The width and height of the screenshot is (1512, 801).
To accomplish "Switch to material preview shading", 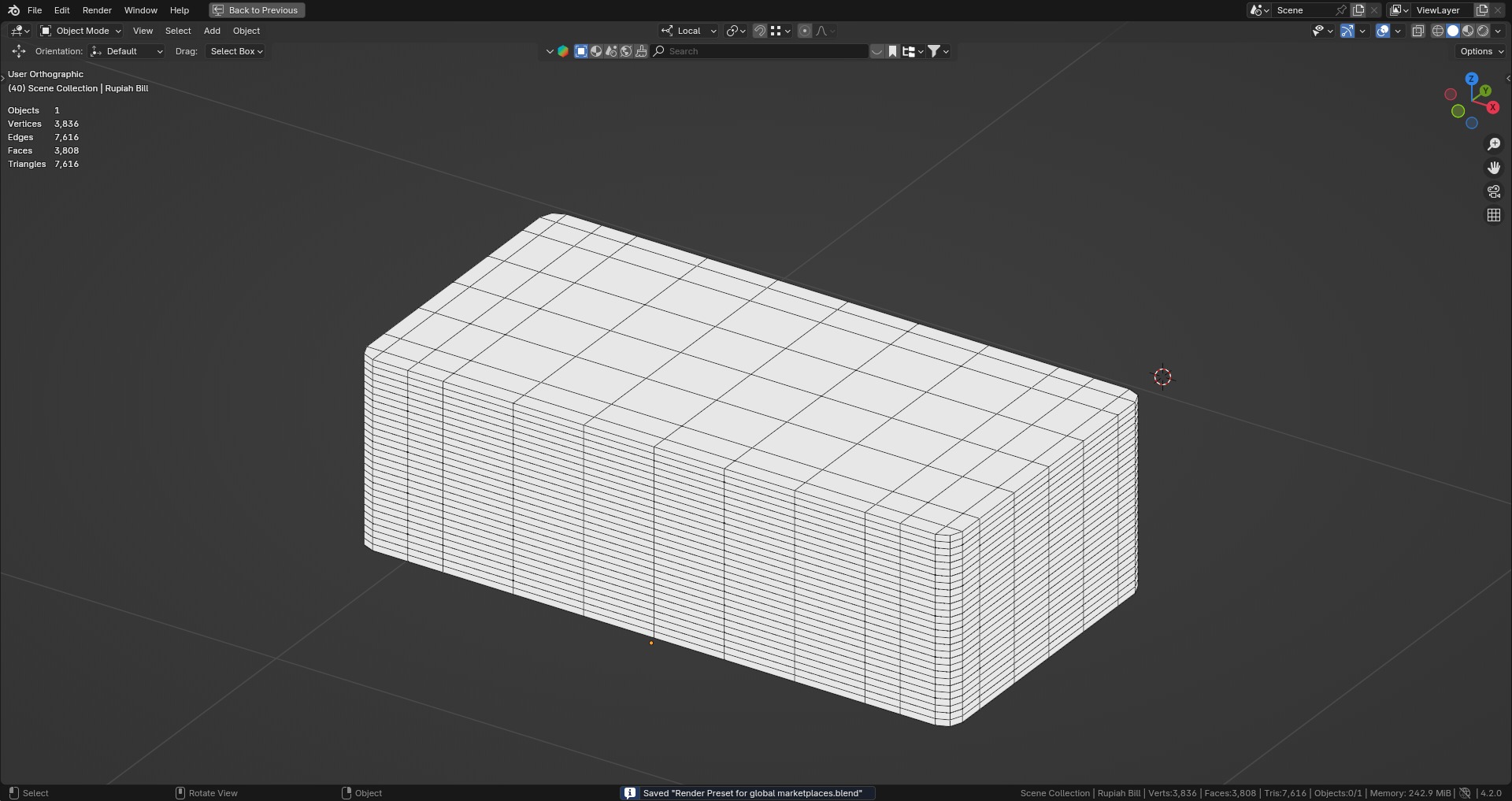I will click(x=1468, y=31).
